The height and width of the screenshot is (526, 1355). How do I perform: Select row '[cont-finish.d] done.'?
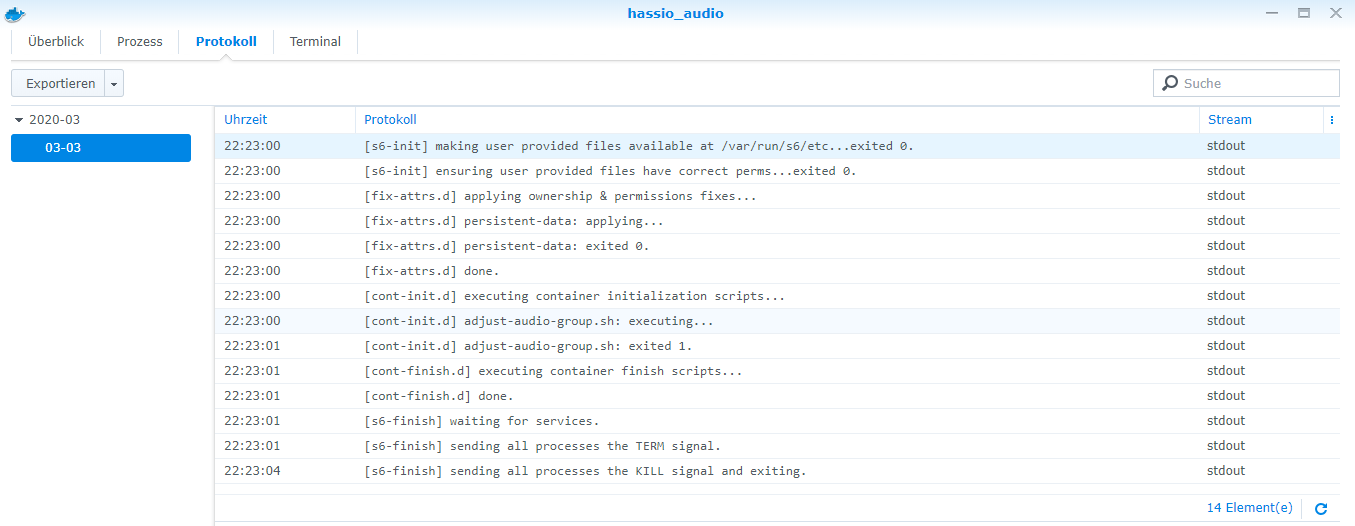pos(777,396)
